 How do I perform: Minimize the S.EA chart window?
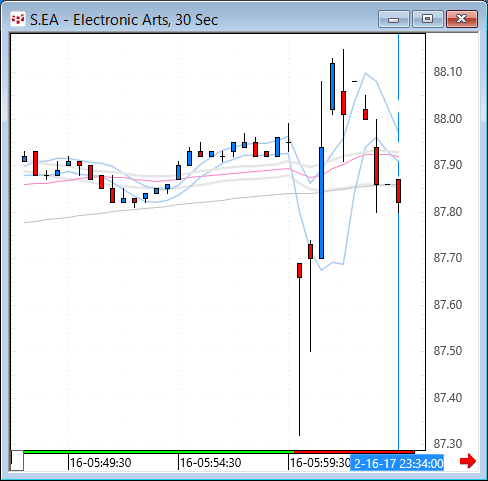[394, 19]
